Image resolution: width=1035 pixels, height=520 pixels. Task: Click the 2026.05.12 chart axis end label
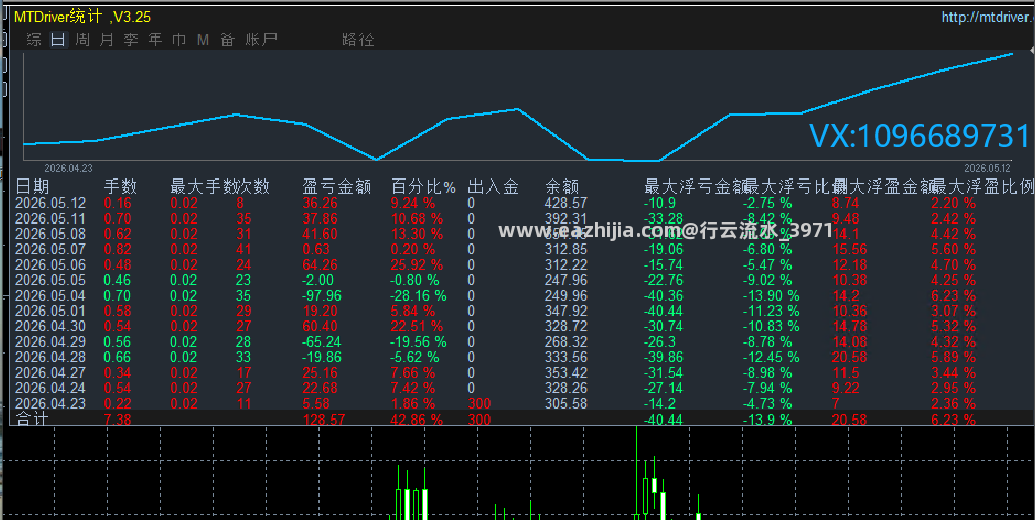[987, 168]
